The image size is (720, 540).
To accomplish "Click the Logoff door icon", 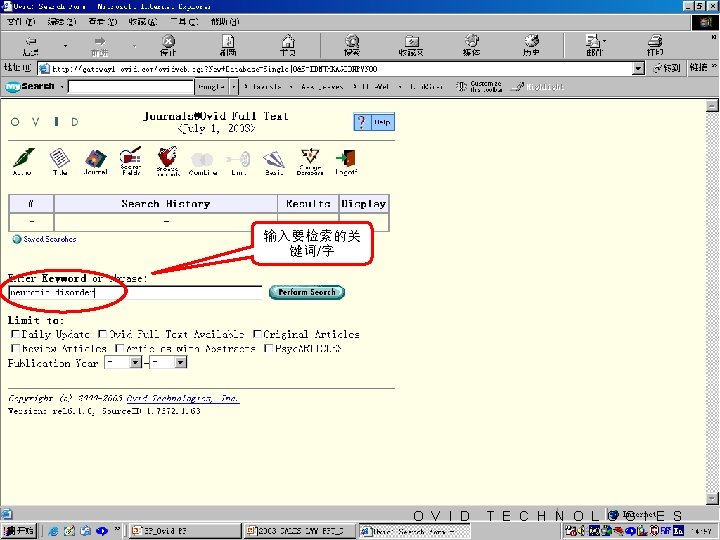I will 346,162.
